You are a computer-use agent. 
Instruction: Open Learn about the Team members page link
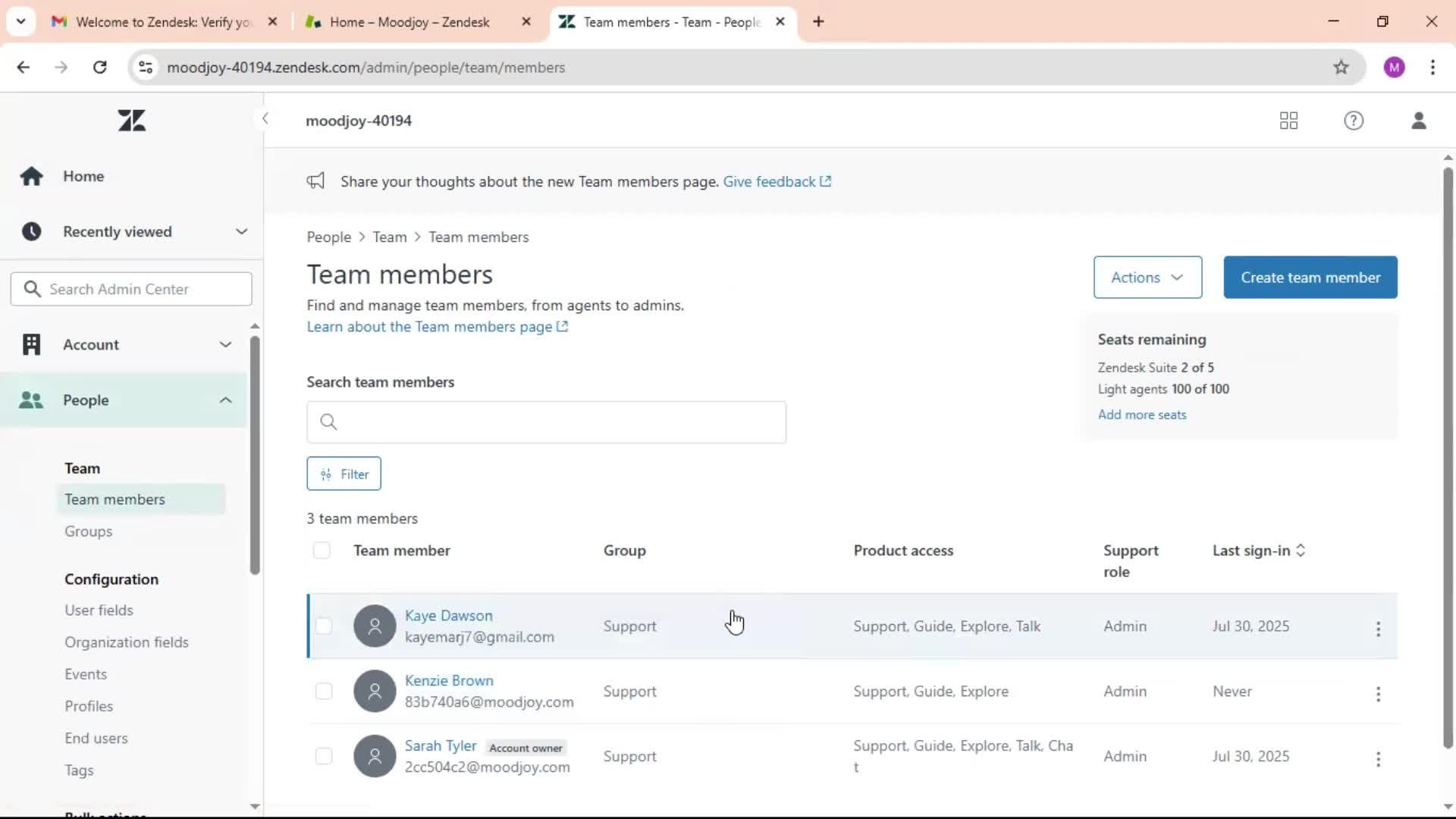pos(437,327)
